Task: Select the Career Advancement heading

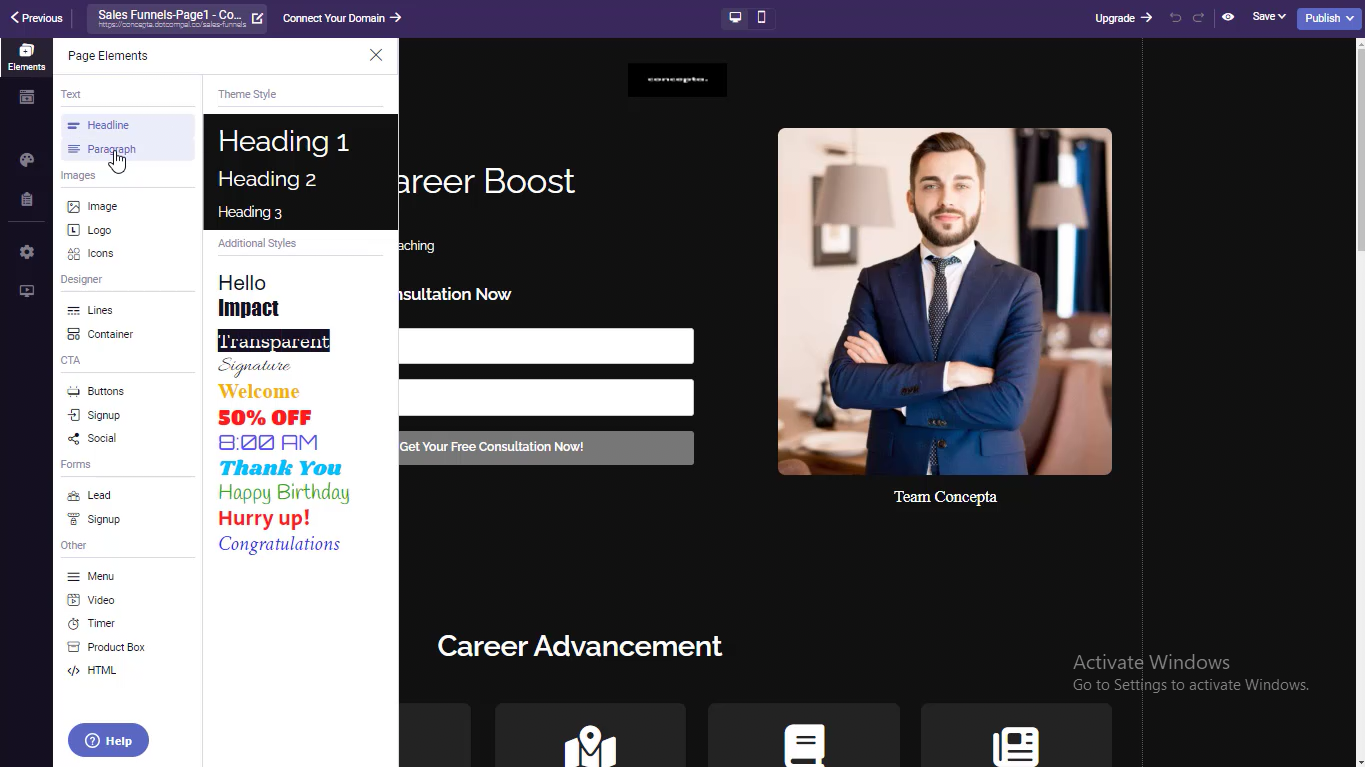Action: 579,646
